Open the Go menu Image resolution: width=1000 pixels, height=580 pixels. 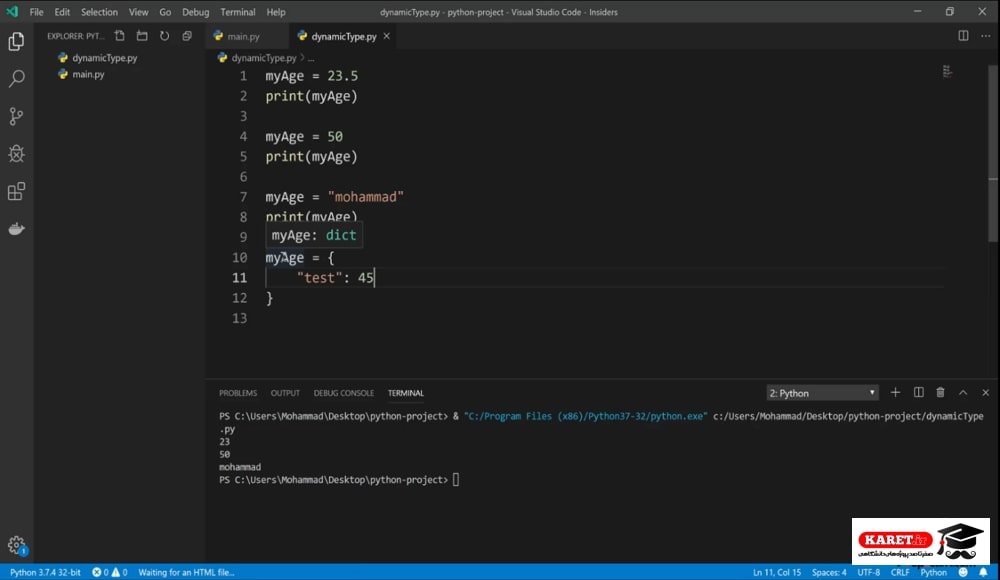[165, 12]
